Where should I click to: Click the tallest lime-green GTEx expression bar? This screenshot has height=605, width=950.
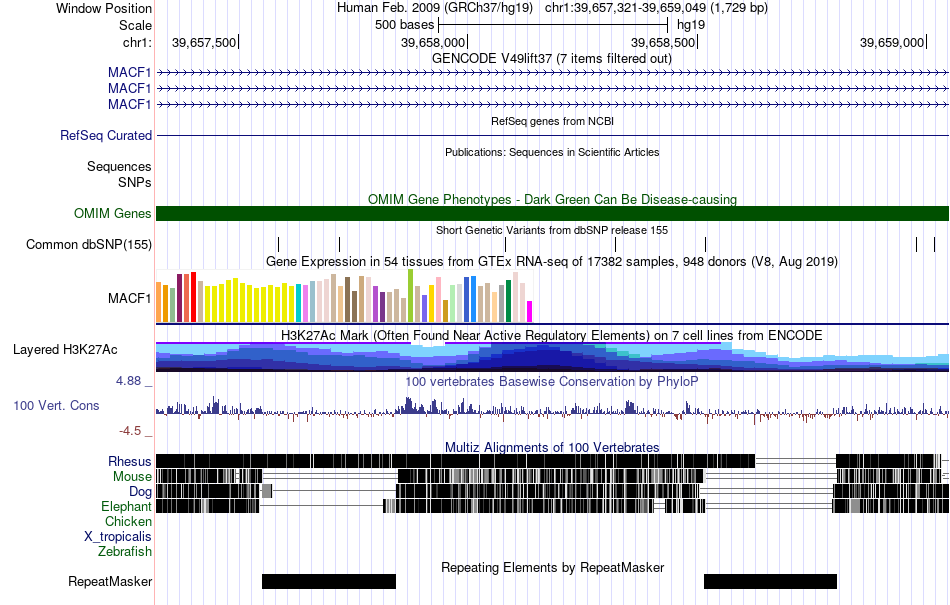click(410, 296)
